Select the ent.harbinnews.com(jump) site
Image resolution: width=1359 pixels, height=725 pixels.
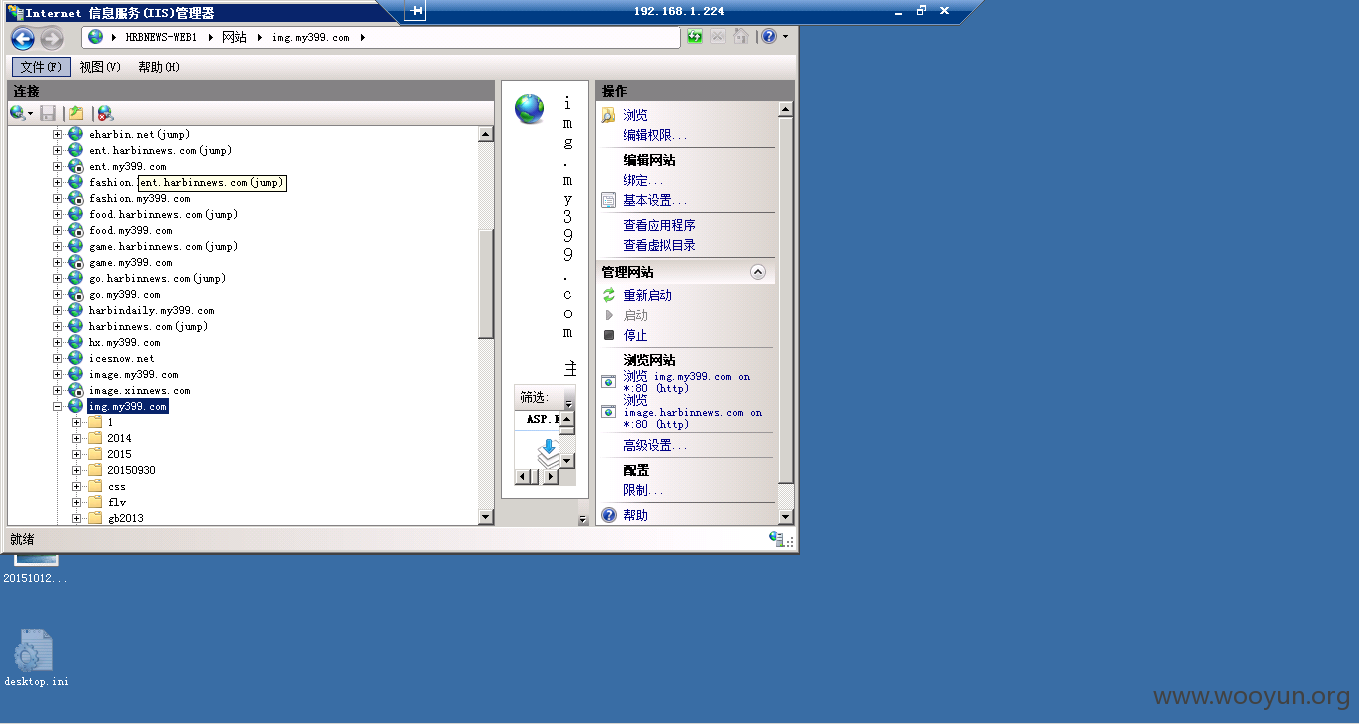tap(160, 150)
